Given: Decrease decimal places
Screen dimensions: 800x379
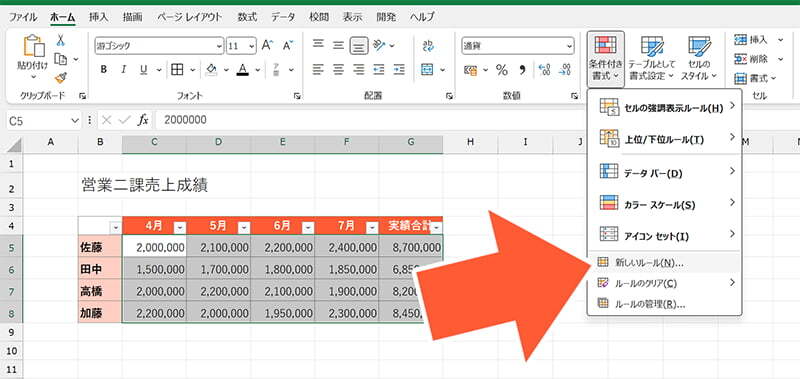Looking at the screenshot, I should 565,70.
